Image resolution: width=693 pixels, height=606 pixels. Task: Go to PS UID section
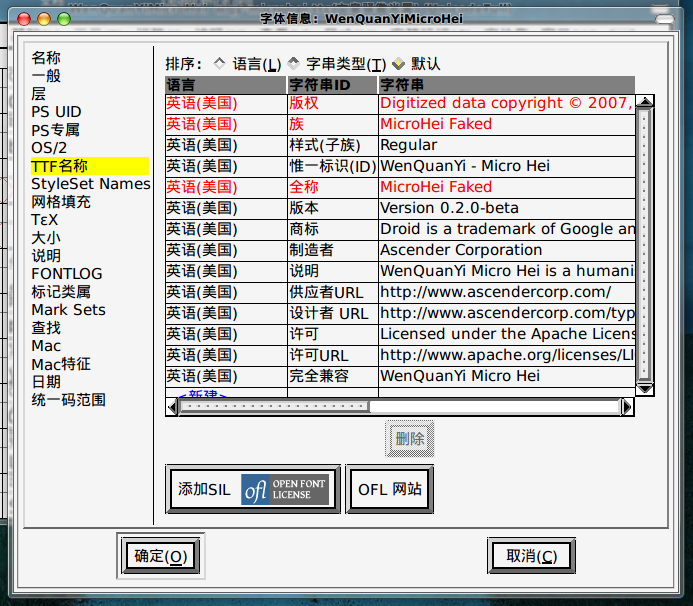pos(56,112)
